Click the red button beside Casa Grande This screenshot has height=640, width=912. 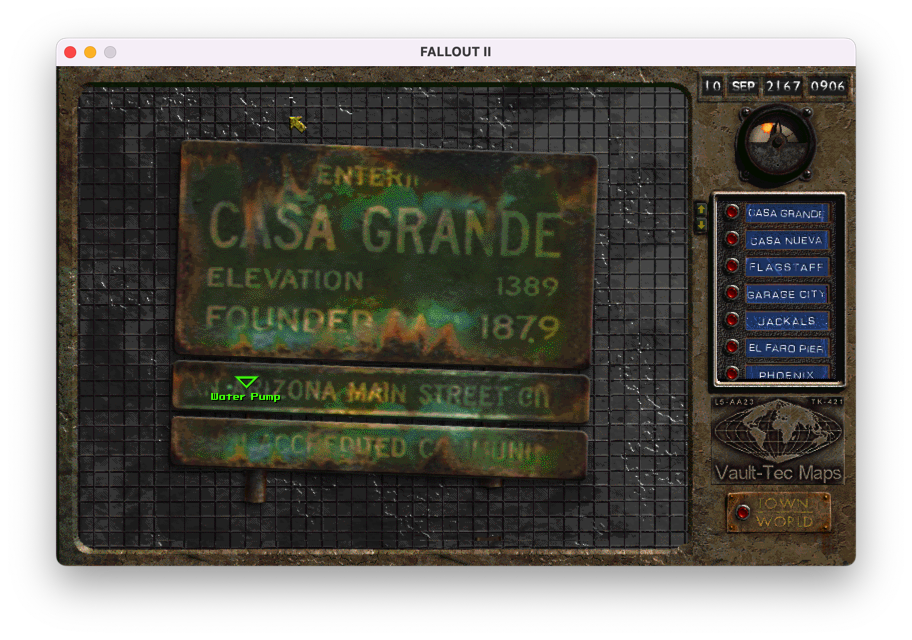pyautogui.click(x=732, y=212)
